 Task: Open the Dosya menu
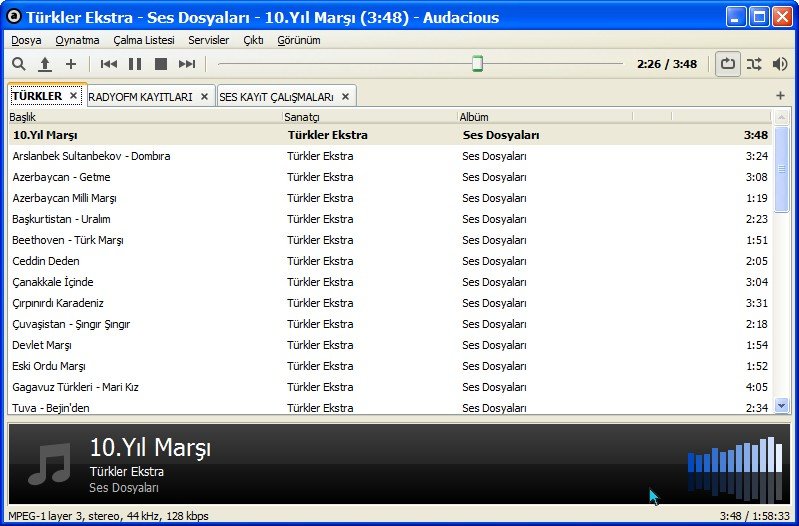click(26, 40)
